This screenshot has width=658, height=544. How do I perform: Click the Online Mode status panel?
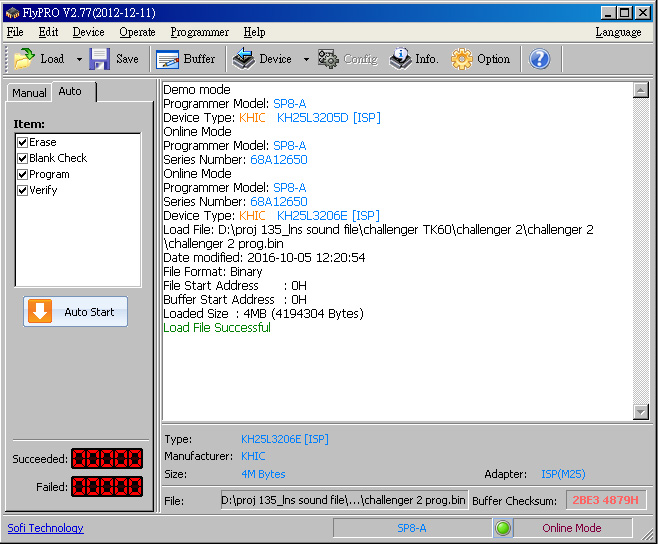tap(572, 528)
